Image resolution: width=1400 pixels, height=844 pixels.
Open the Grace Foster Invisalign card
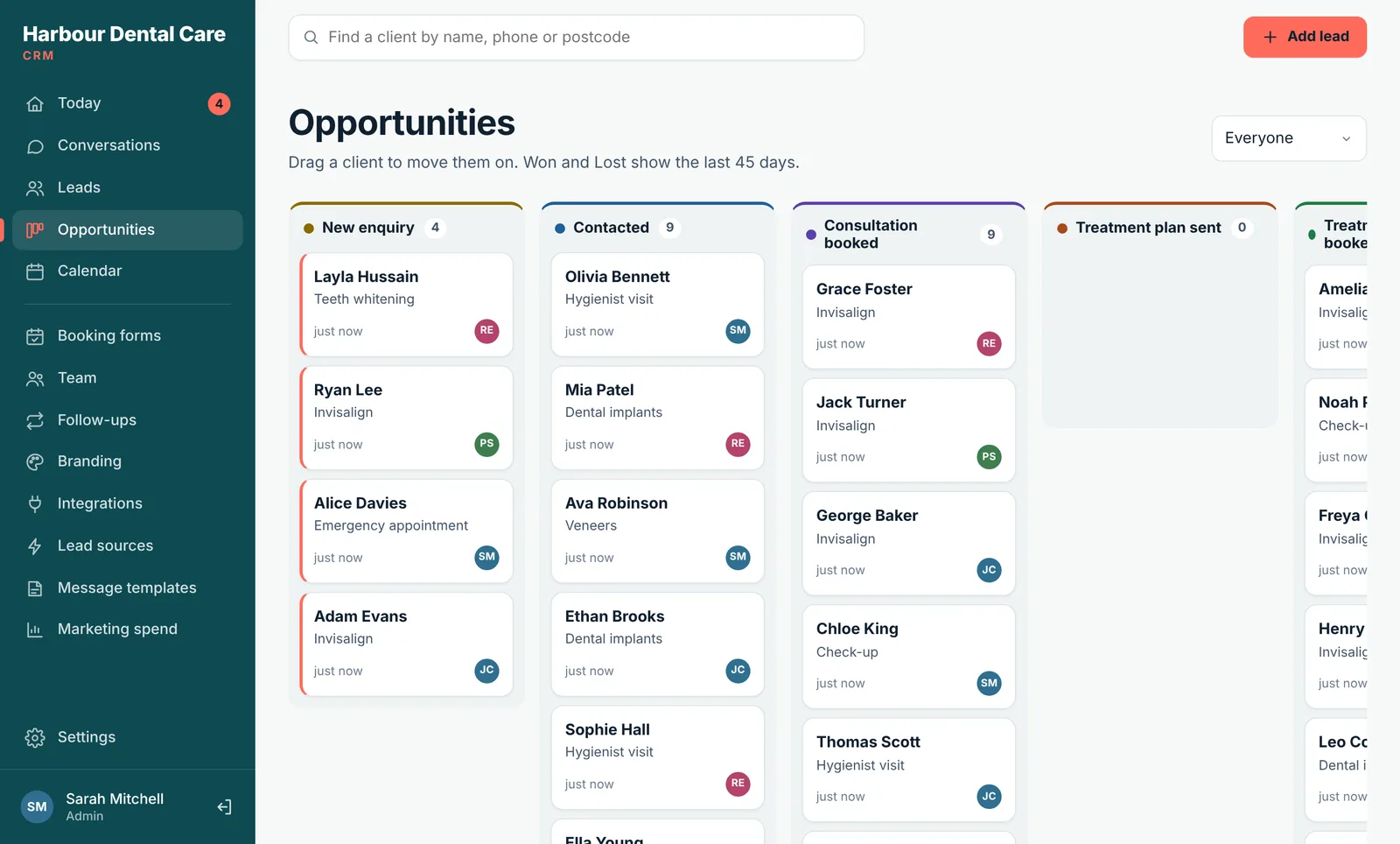point(908,317)
